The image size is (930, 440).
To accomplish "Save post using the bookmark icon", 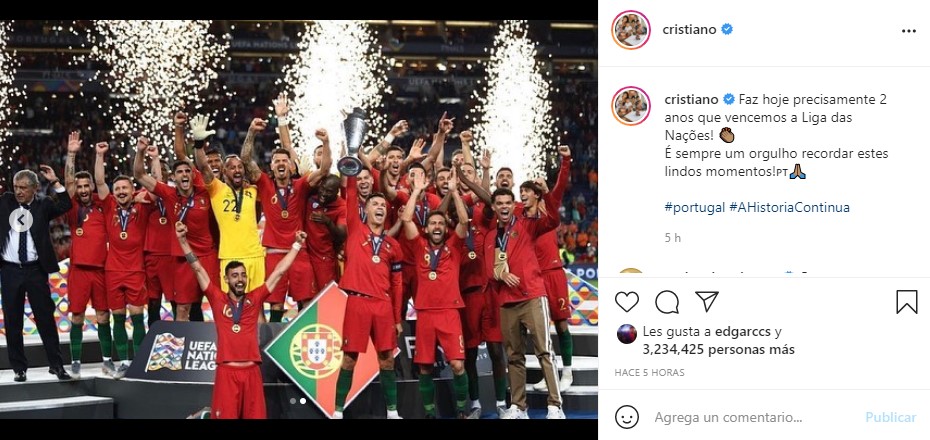I will point(906,302).
